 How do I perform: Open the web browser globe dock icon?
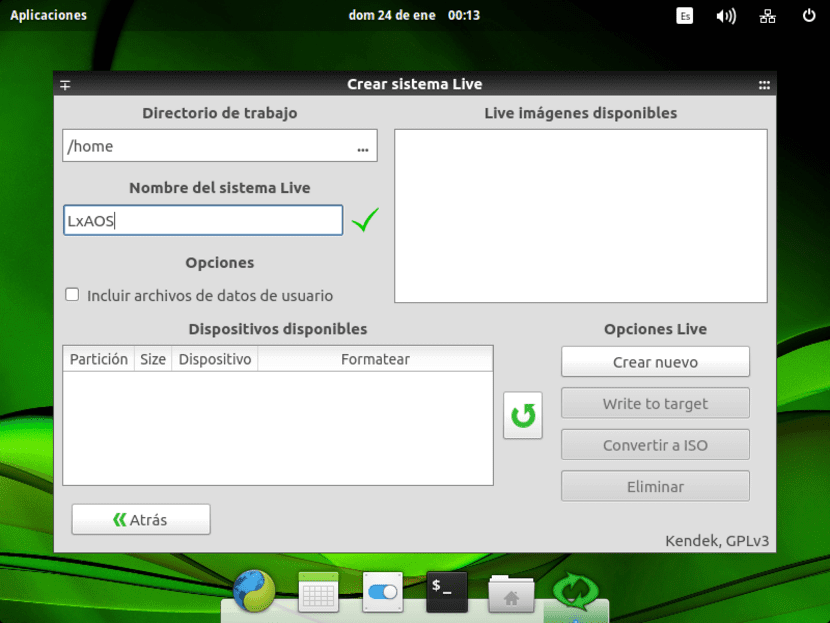coord(254,591)
